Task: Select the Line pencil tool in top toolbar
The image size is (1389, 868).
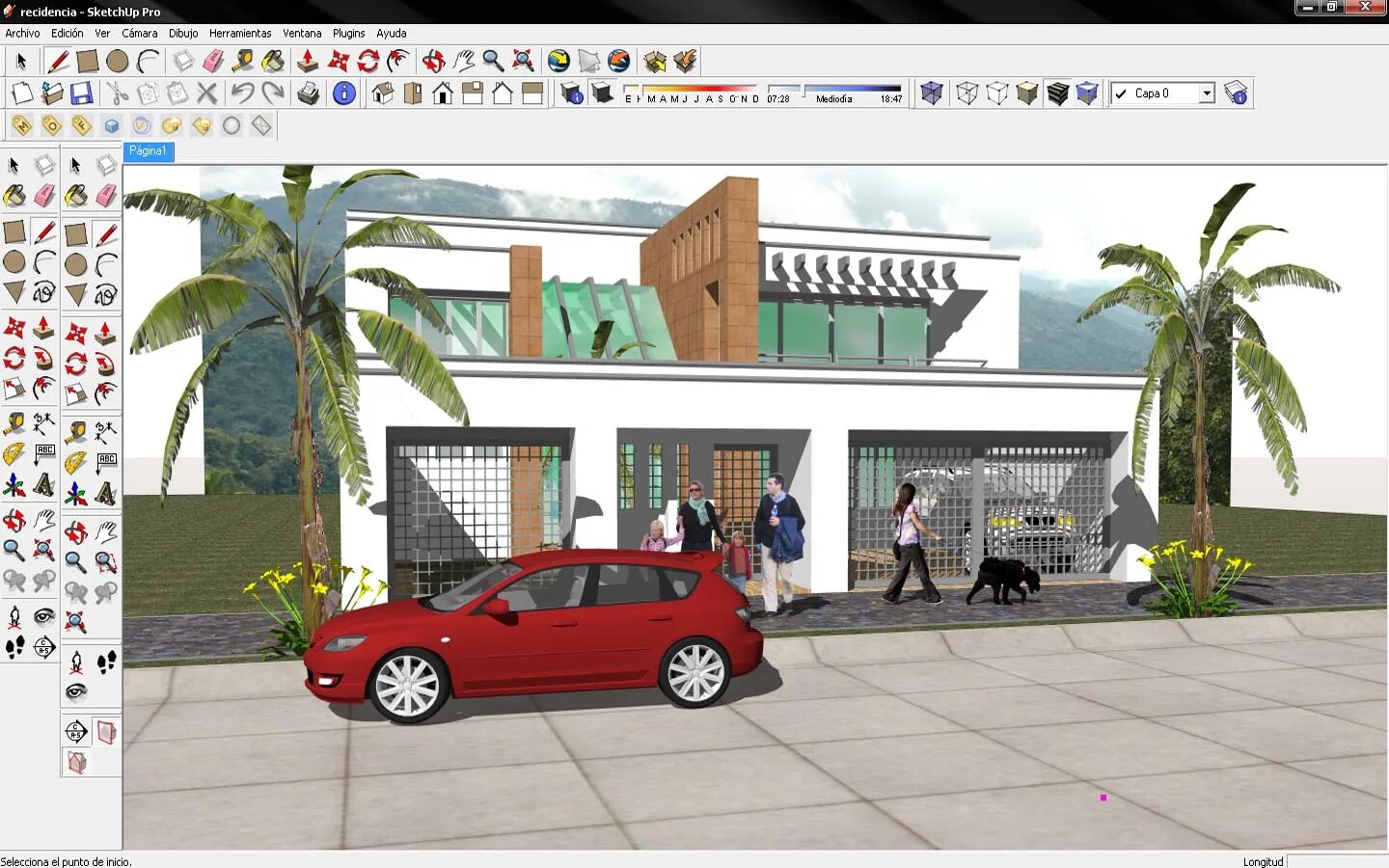Action: click(58, 62)
